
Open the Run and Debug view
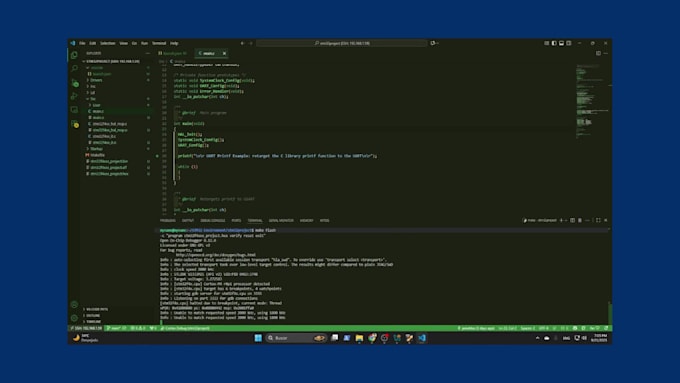click(x=74, y=96)
